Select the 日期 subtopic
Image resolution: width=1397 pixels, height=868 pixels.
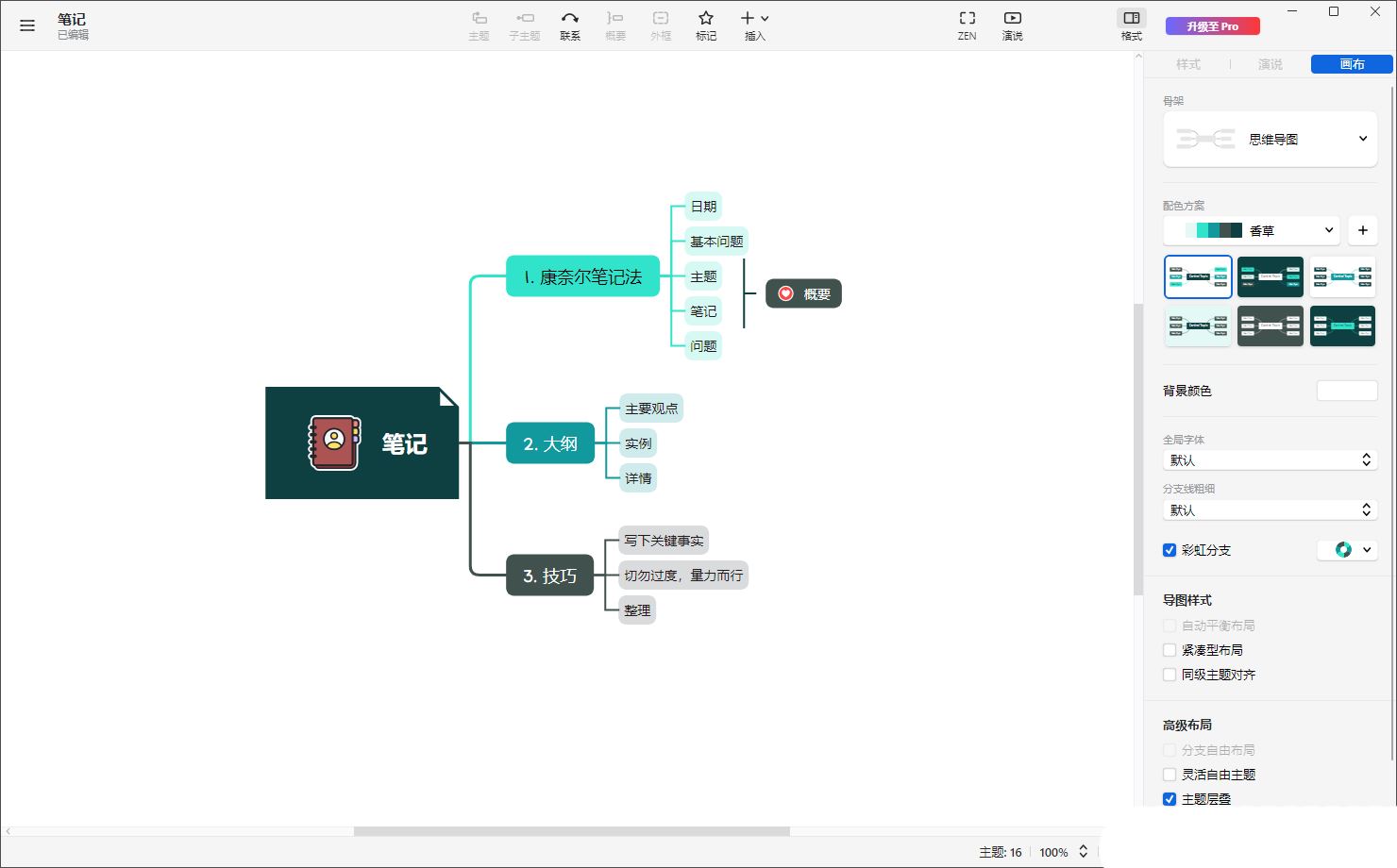pyautogui.click(x=703, y=207)
